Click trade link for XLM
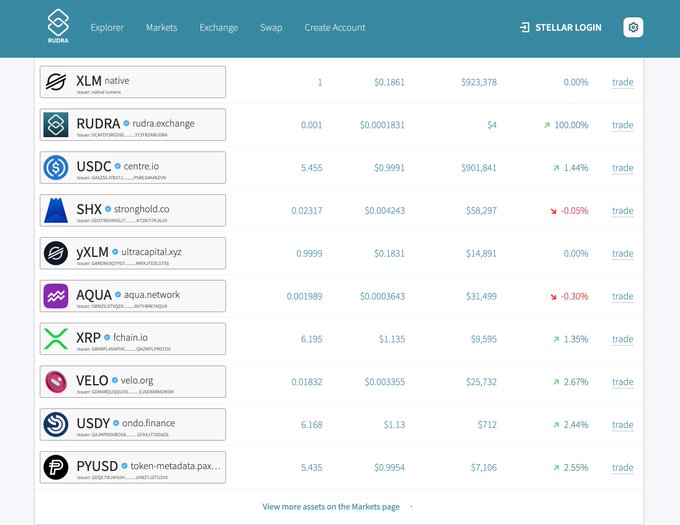 pyautogui.click(x=622, y=82)
